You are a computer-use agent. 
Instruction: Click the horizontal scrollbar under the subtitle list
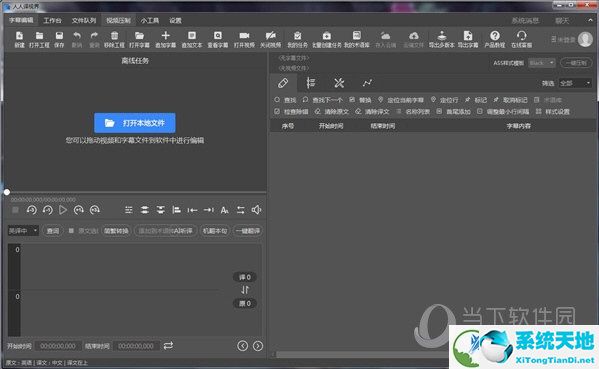[x=361, y=355]
